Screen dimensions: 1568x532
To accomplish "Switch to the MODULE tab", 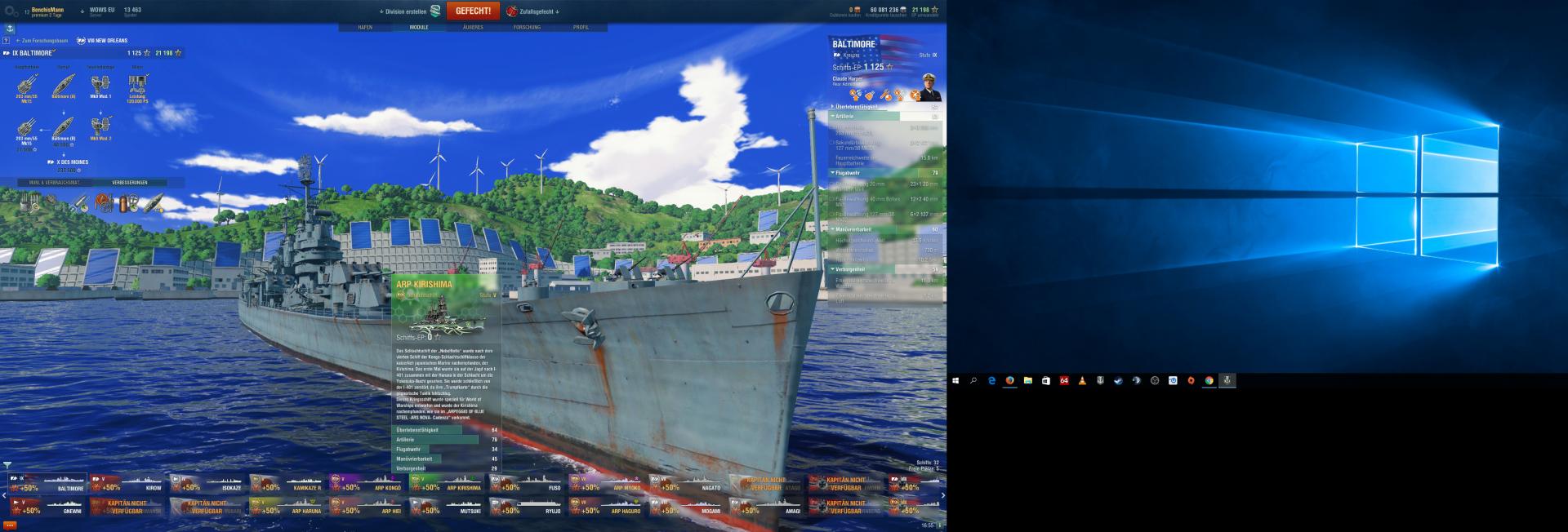I will coord(419,27).
